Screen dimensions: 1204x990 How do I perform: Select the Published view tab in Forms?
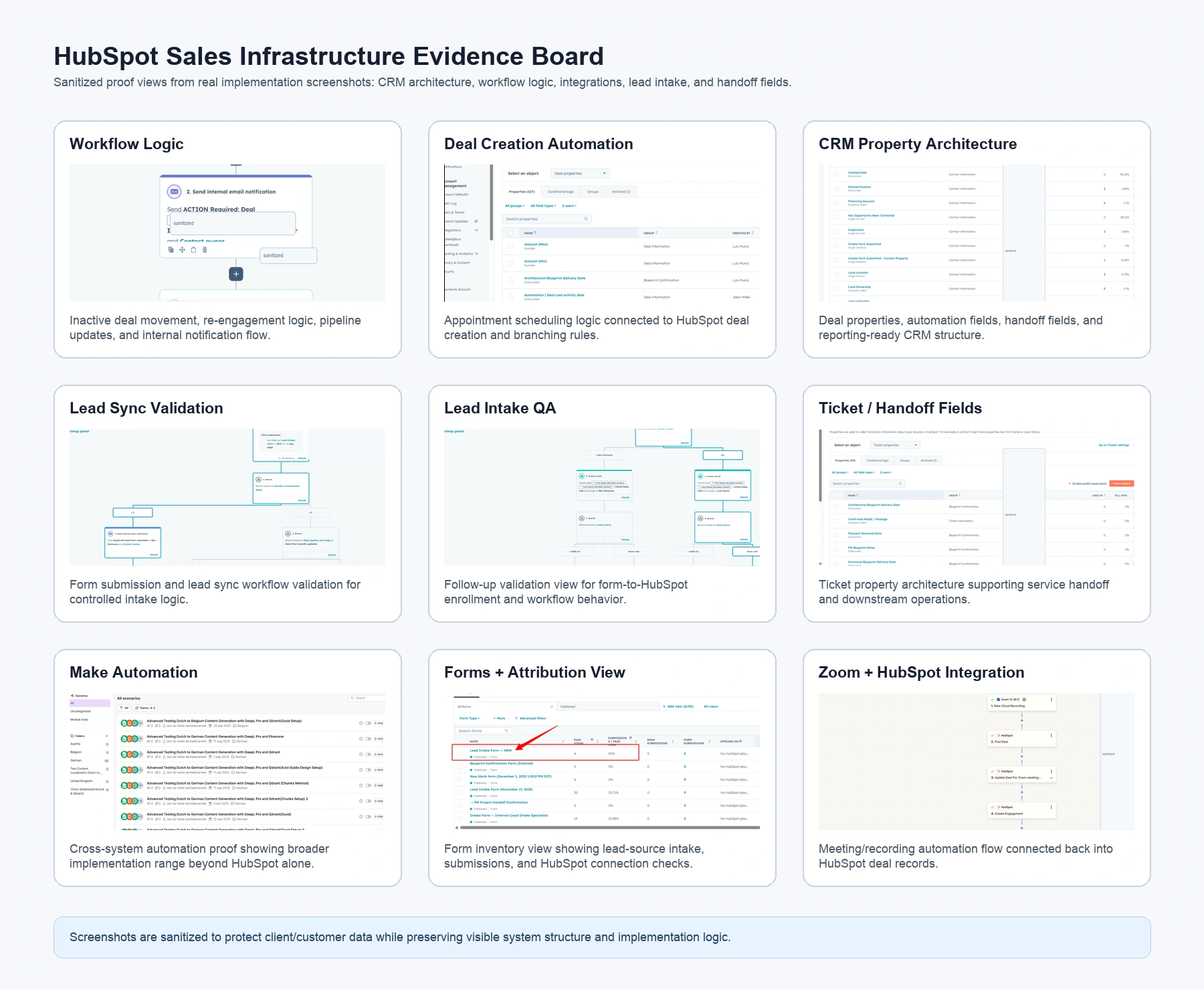point(608,706)
